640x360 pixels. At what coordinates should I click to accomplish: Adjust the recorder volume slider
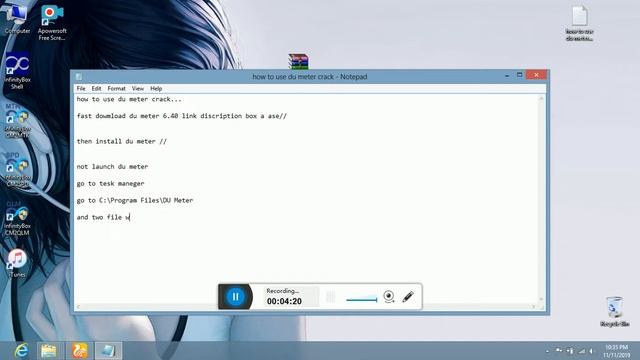[362, 300]
